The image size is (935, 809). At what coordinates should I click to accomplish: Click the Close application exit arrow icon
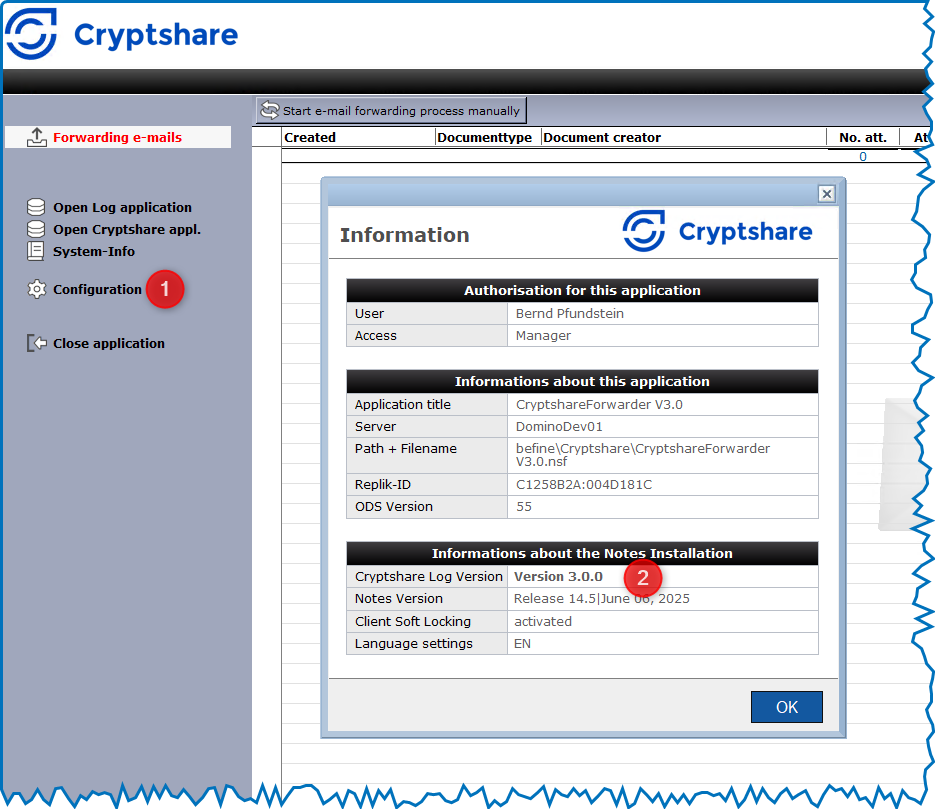[x=36, y=343]
